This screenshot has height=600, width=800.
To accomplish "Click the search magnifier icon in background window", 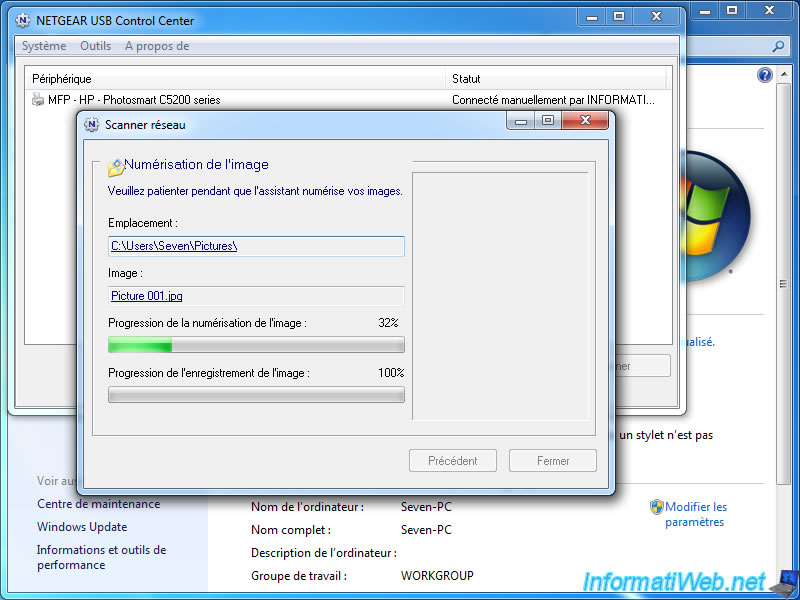I will click(x=778, y=46).
